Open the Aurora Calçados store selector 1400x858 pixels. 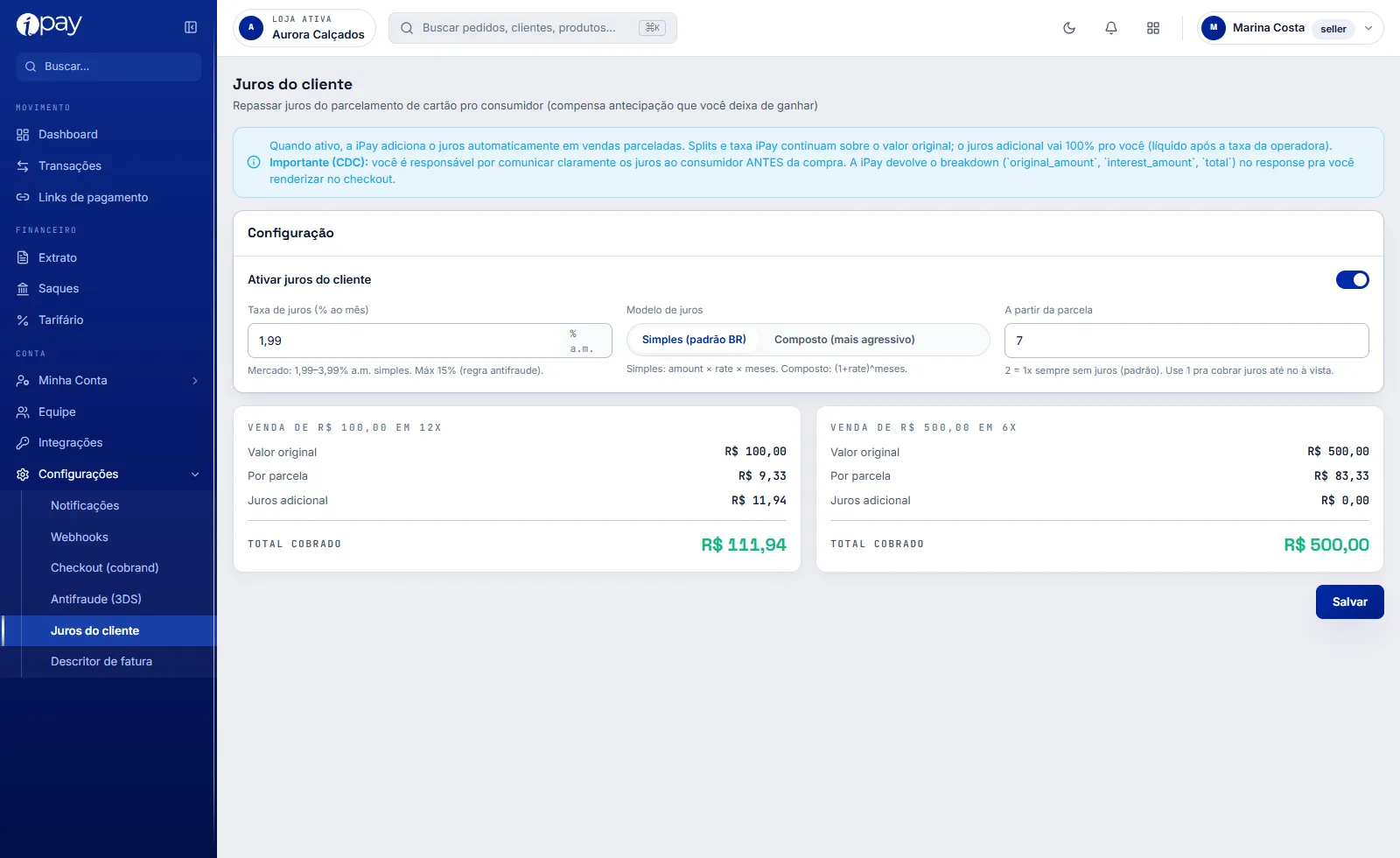(x=304, y=28)
